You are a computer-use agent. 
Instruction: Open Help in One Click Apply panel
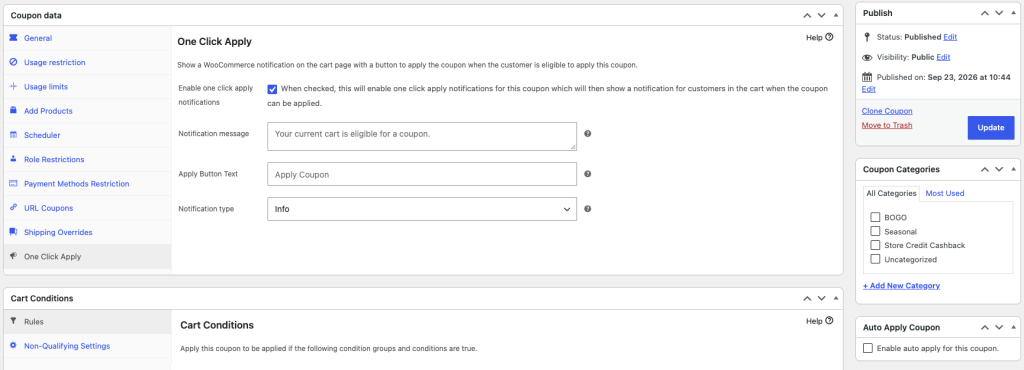coord(820,38)
